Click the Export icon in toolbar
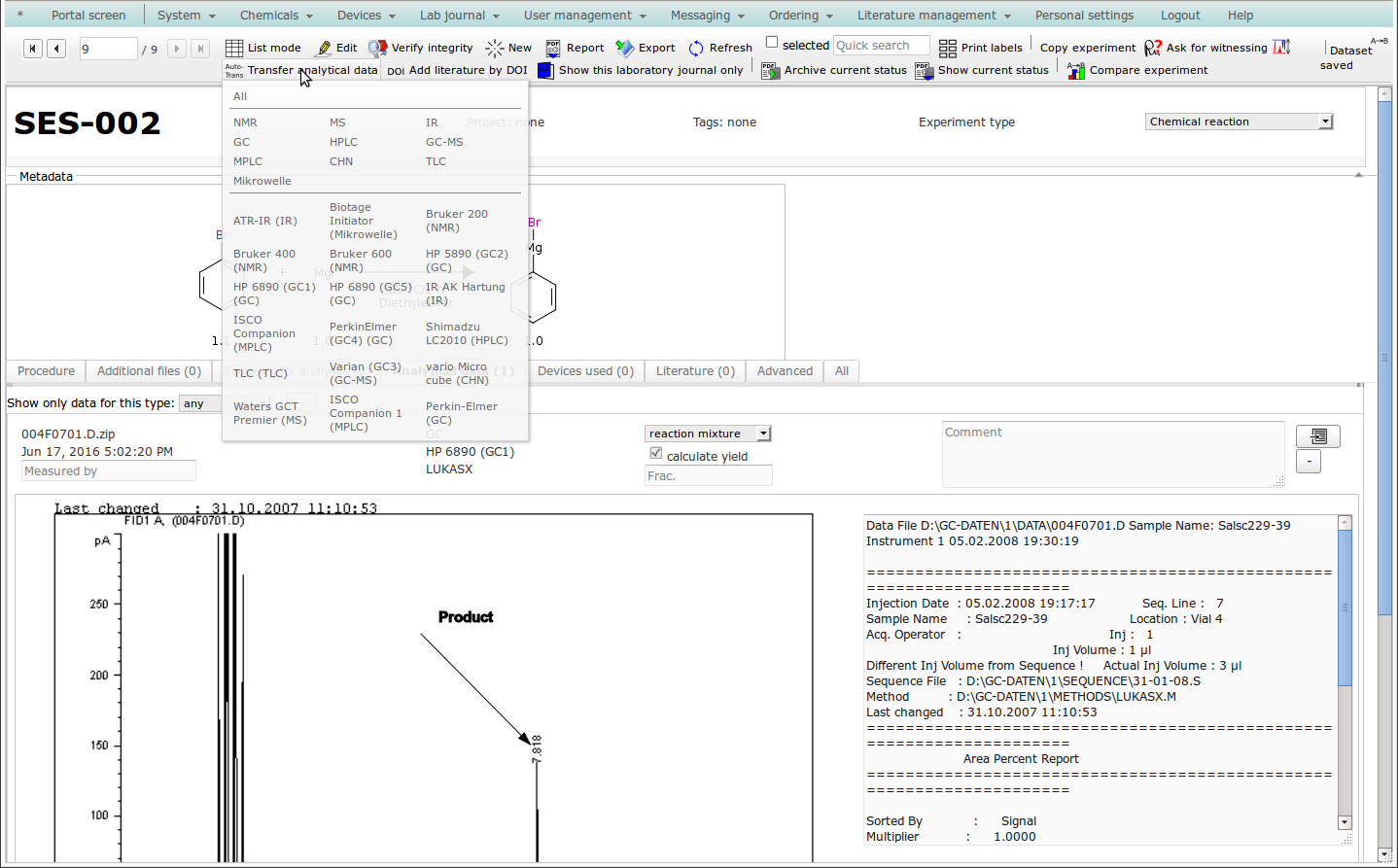 click(x=625, y=48)
